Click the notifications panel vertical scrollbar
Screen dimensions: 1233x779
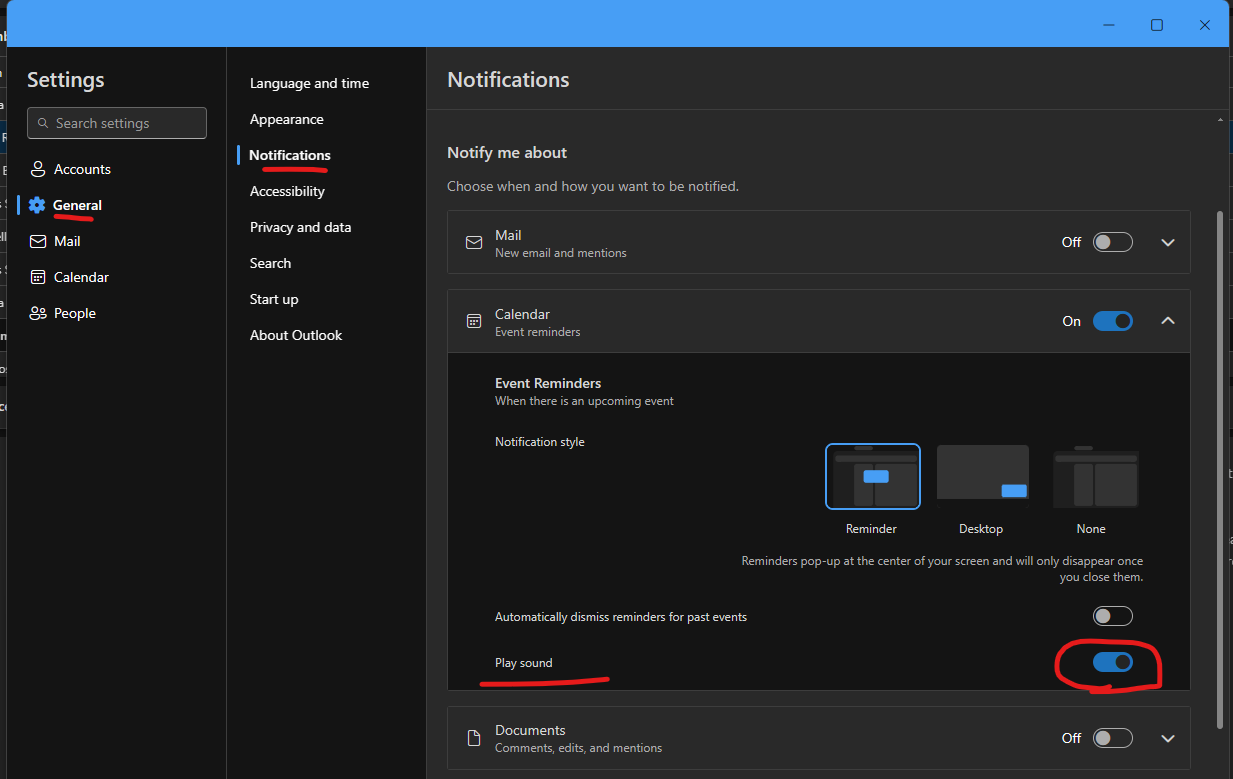click(x=1219, y=468)
